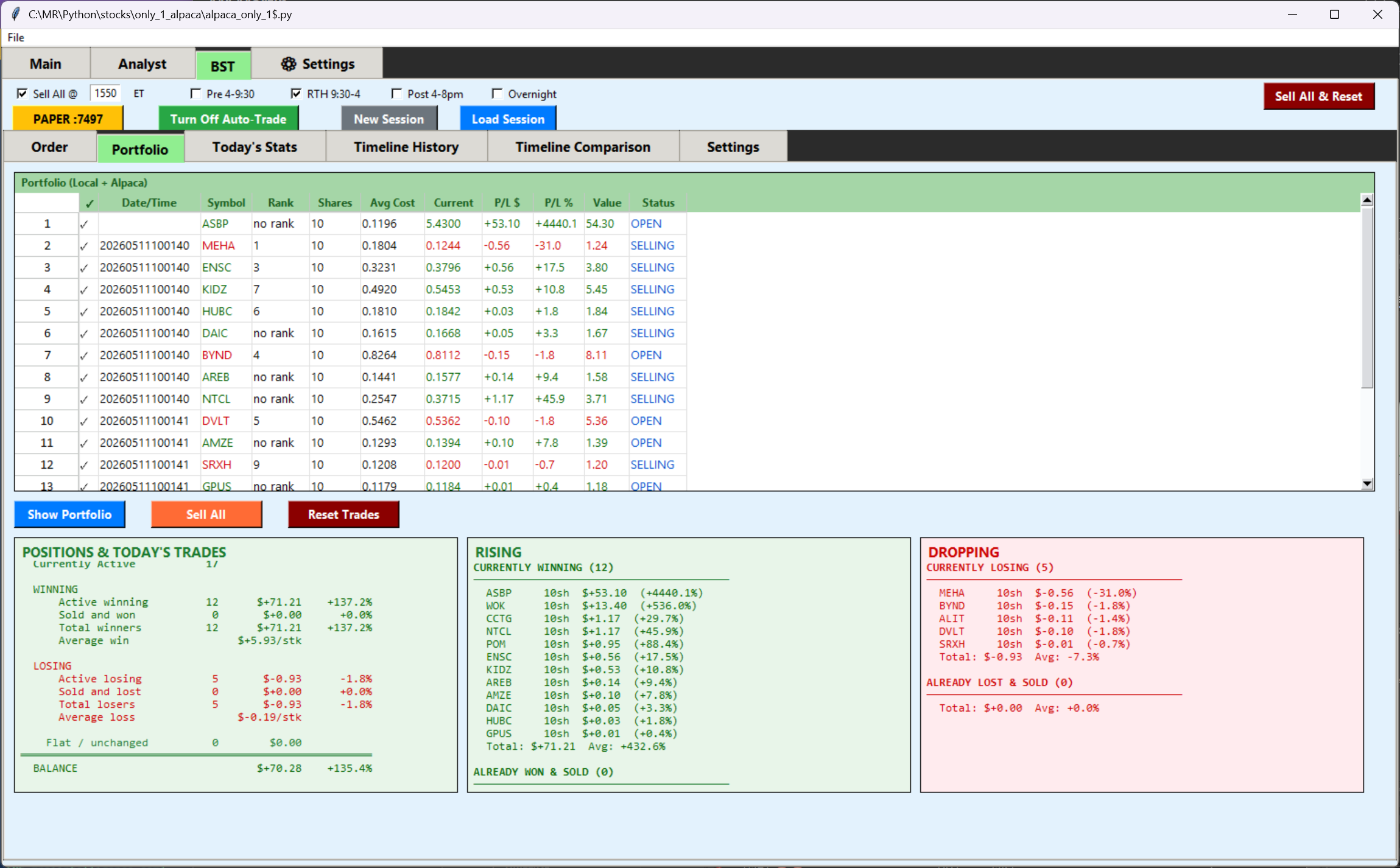Open the File menu
Screen dimensions: 1400x868
[16, 37]
